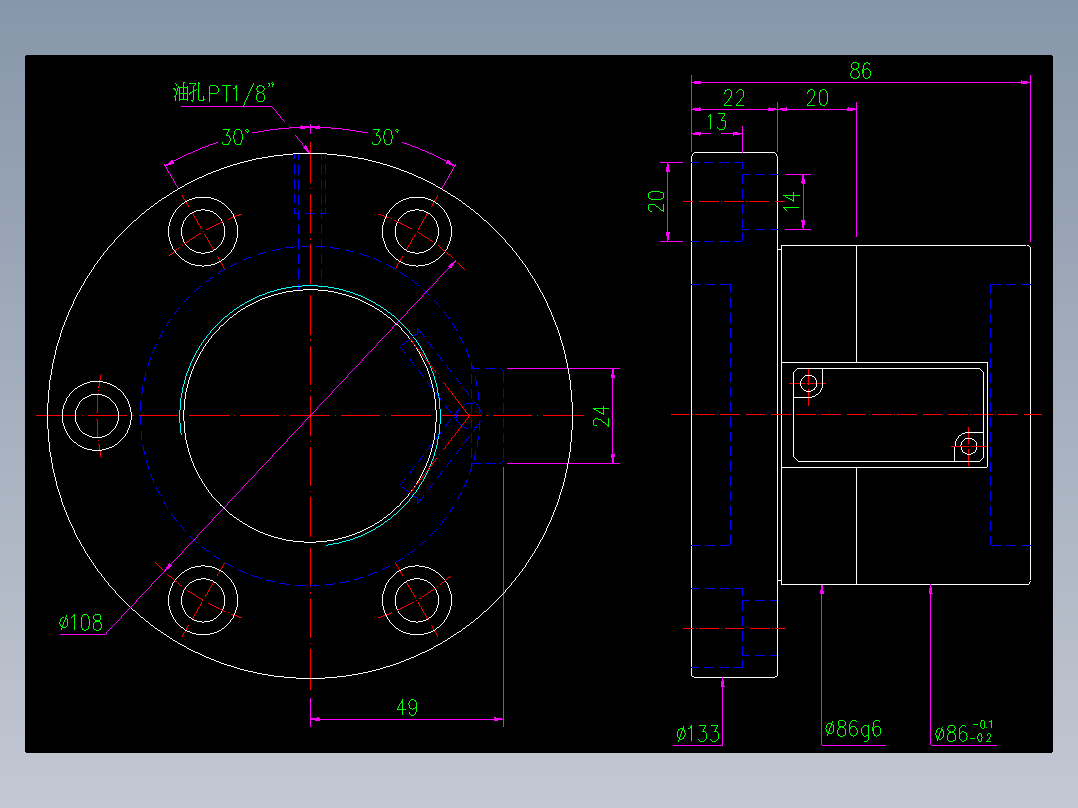
Task: Select the small screw hole in plate's lower-right
Action: (969, 447)
